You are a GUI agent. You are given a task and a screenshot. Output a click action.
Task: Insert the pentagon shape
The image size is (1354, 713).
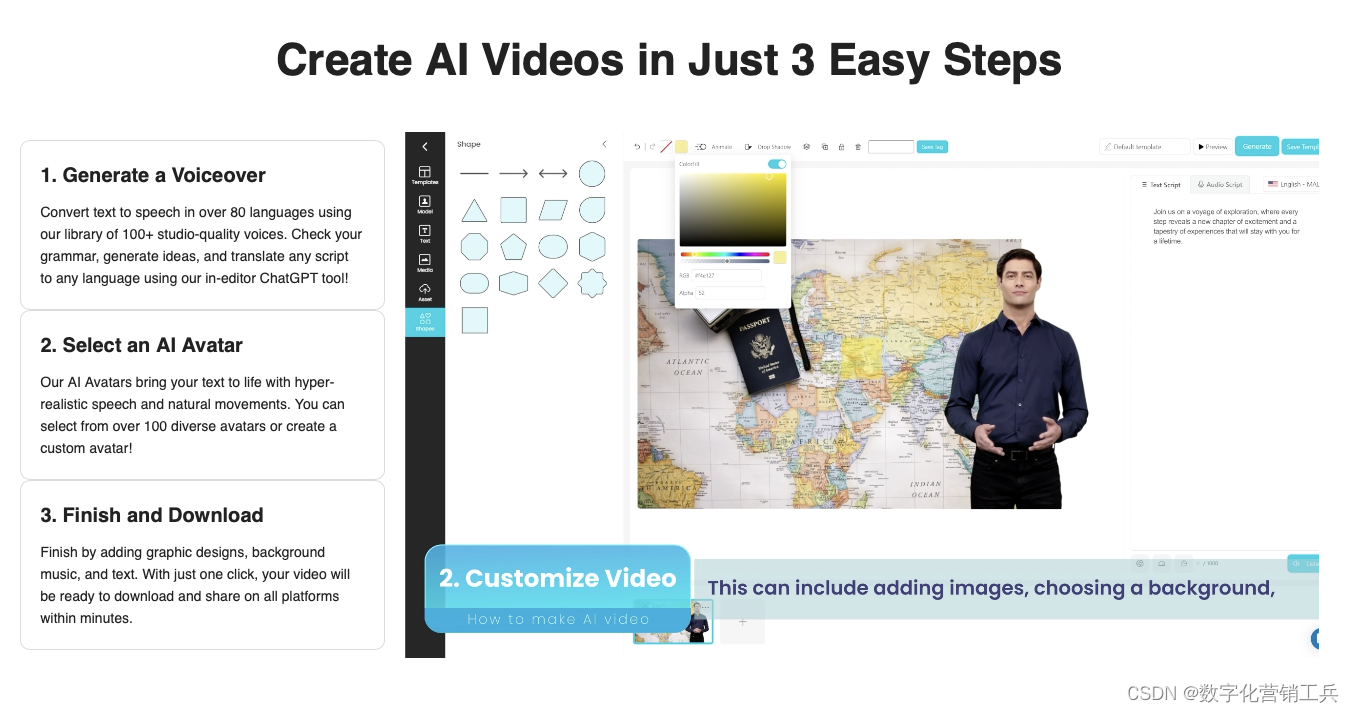pyautogui.click(x=513, y=246)
